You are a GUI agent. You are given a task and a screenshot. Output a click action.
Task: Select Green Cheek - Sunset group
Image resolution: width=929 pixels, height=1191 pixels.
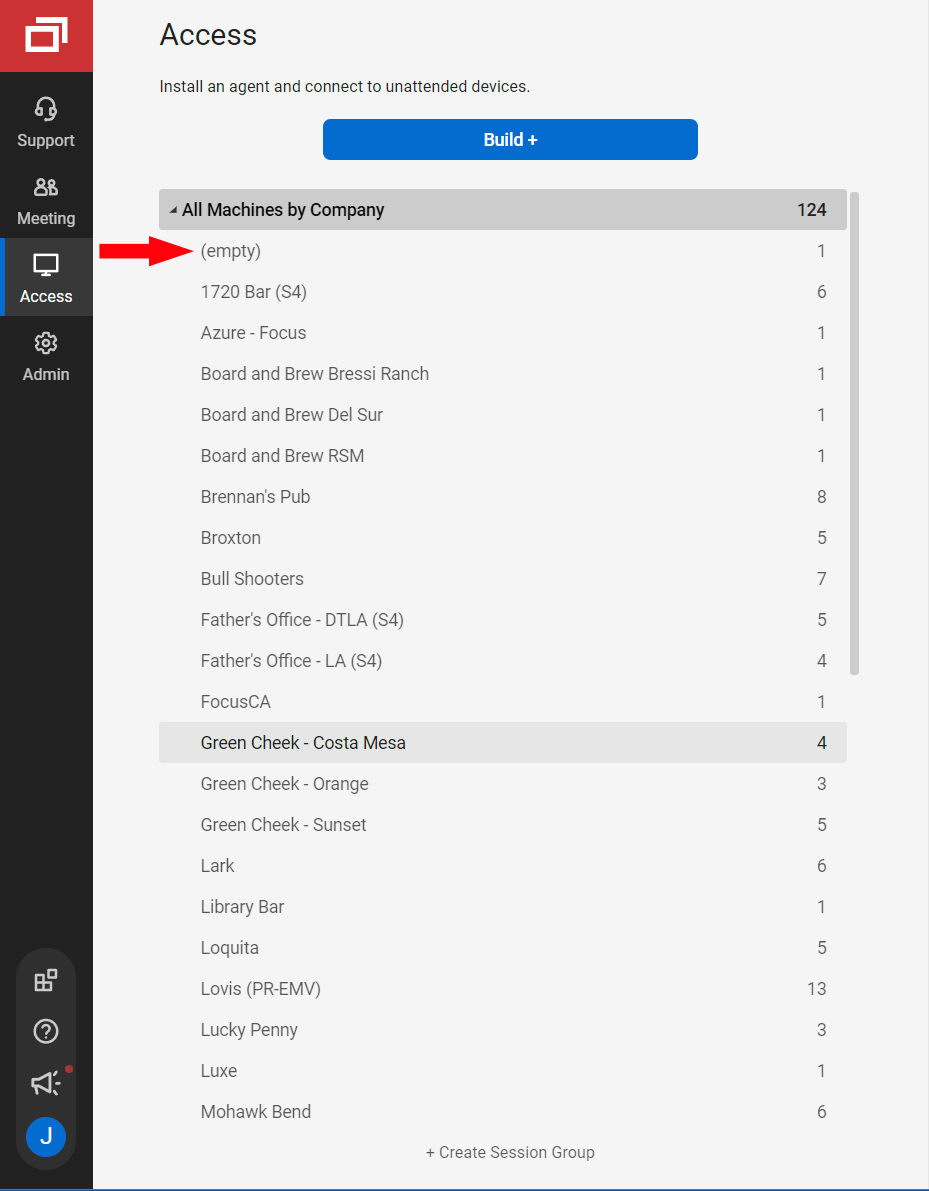(503, 825)
